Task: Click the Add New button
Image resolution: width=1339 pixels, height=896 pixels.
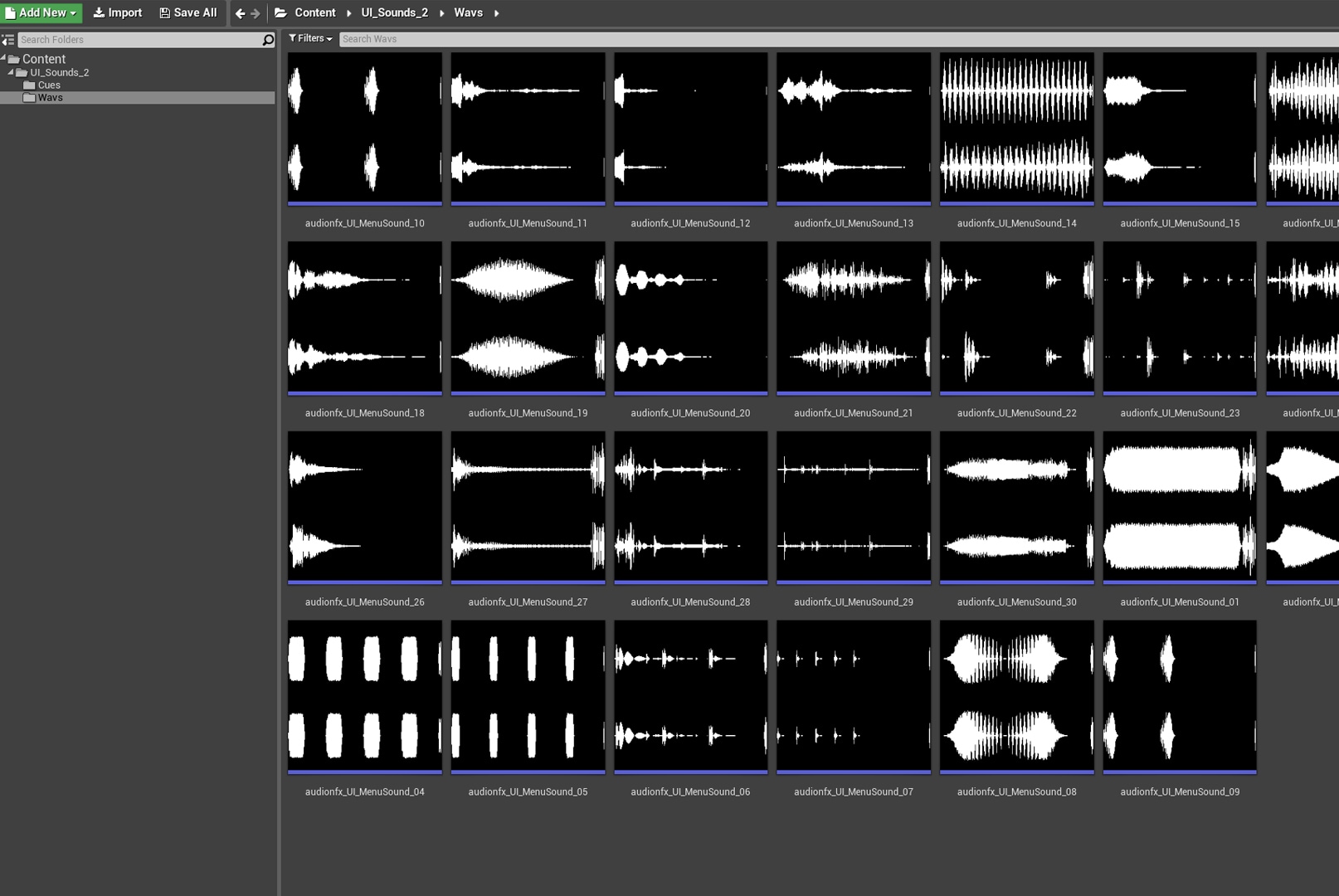Action: coord(41,12)
